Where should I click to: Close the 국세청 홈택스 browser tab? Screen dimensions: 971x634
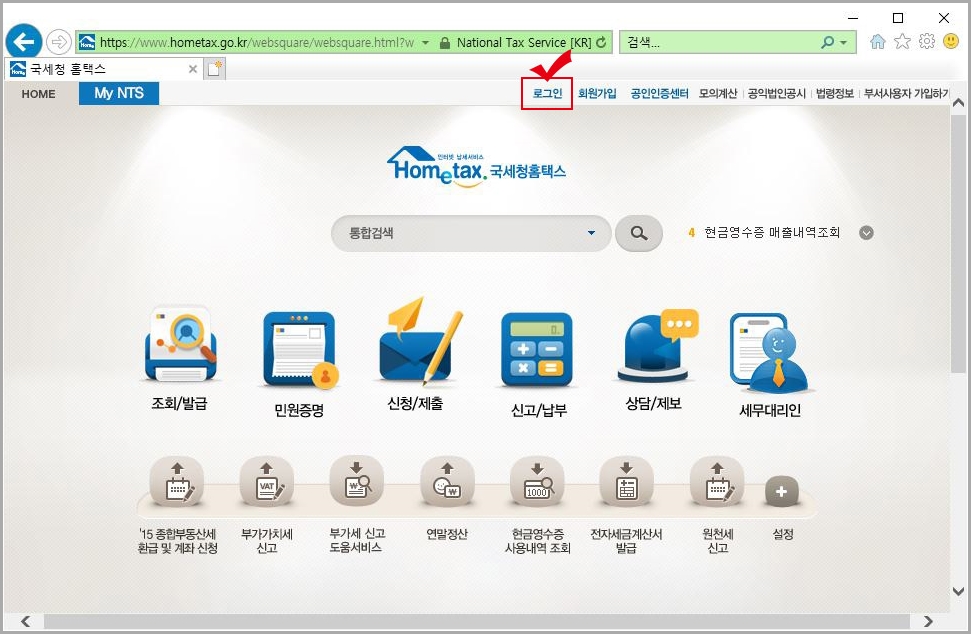193,69
